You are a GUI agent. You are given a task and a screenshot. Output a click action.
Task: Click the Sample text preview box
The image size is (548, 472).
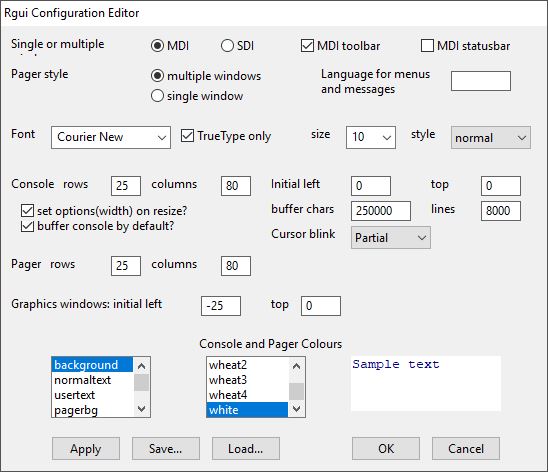[x=426, y=384]
